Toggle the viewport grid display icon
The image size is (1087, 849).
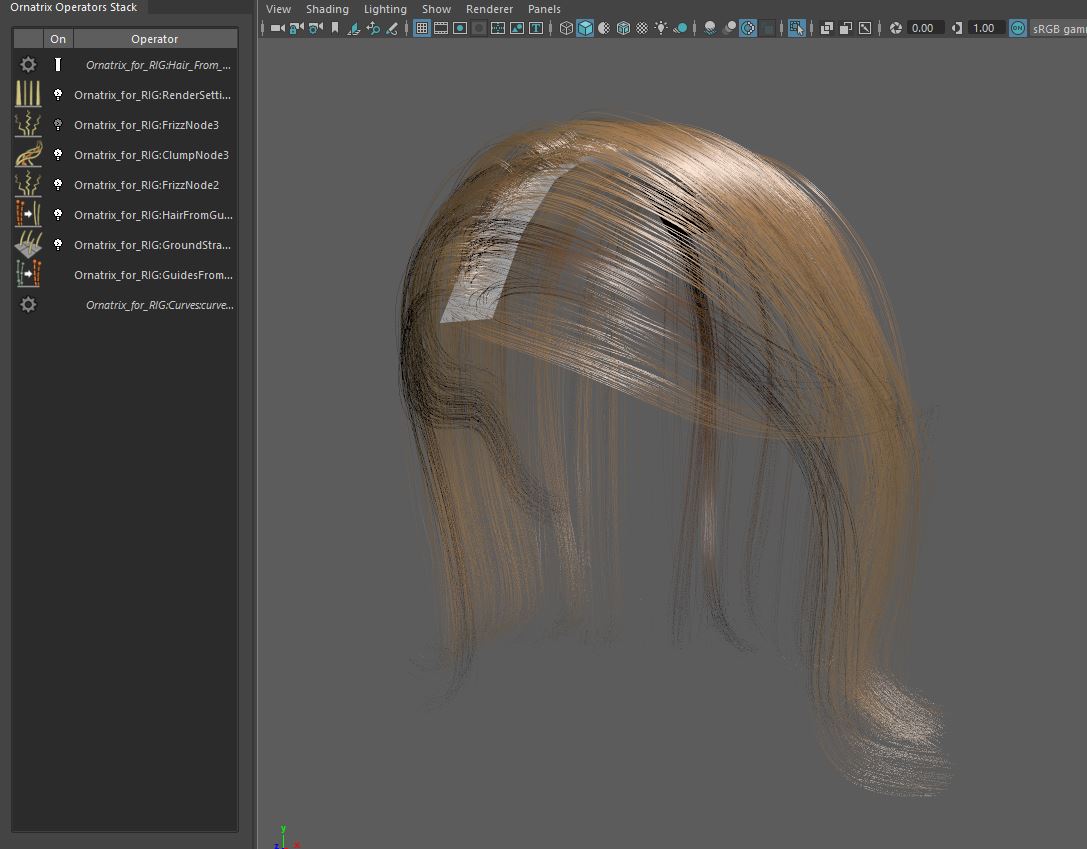[x=422, y=28]
